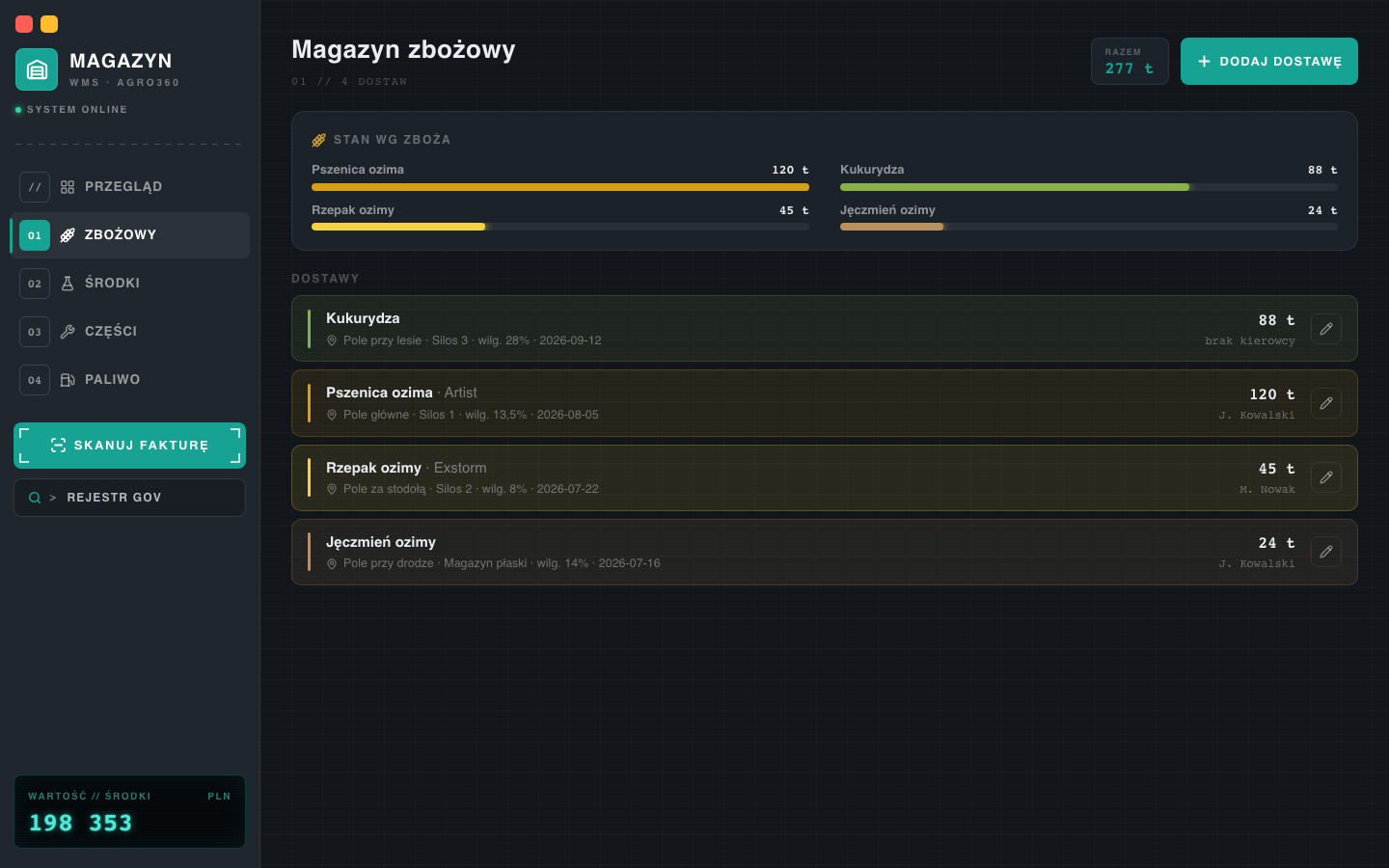
Task: Edit the Jęczmień ozimy delivery with pencil icon
Action: (1326, 552)
